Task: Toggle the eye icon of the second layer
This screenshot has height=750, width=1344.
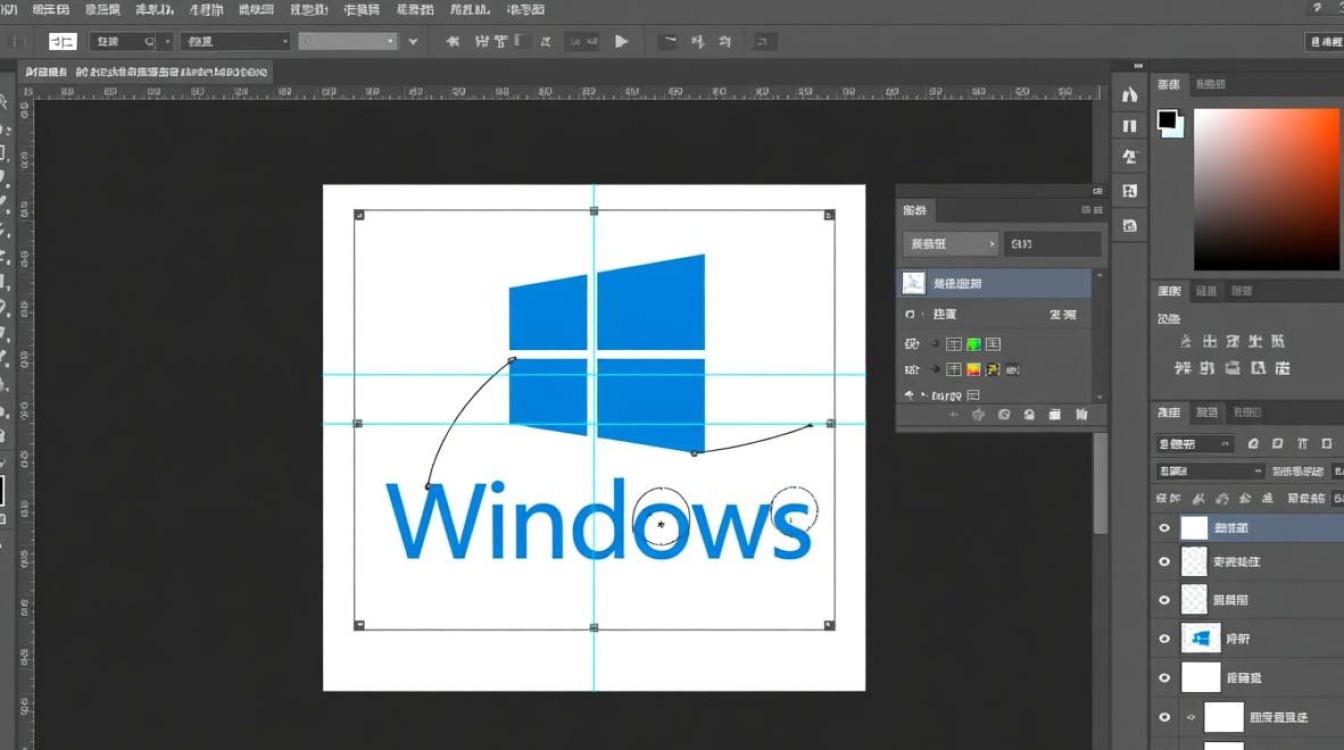Action: (x=1164, y=562)
